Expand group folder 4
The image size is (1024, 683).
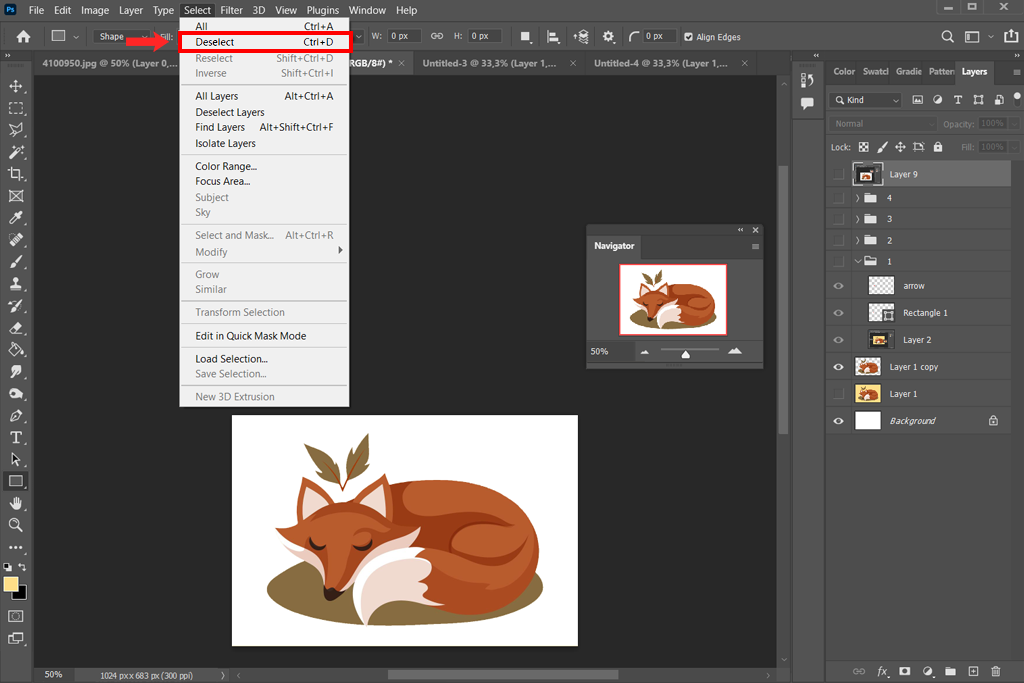tap(857, 198)
